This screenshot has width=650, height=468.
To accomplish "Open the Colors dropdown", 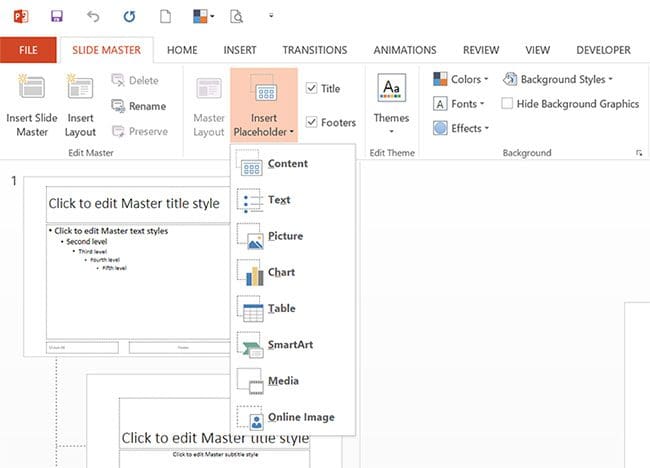I will point(461,79).
